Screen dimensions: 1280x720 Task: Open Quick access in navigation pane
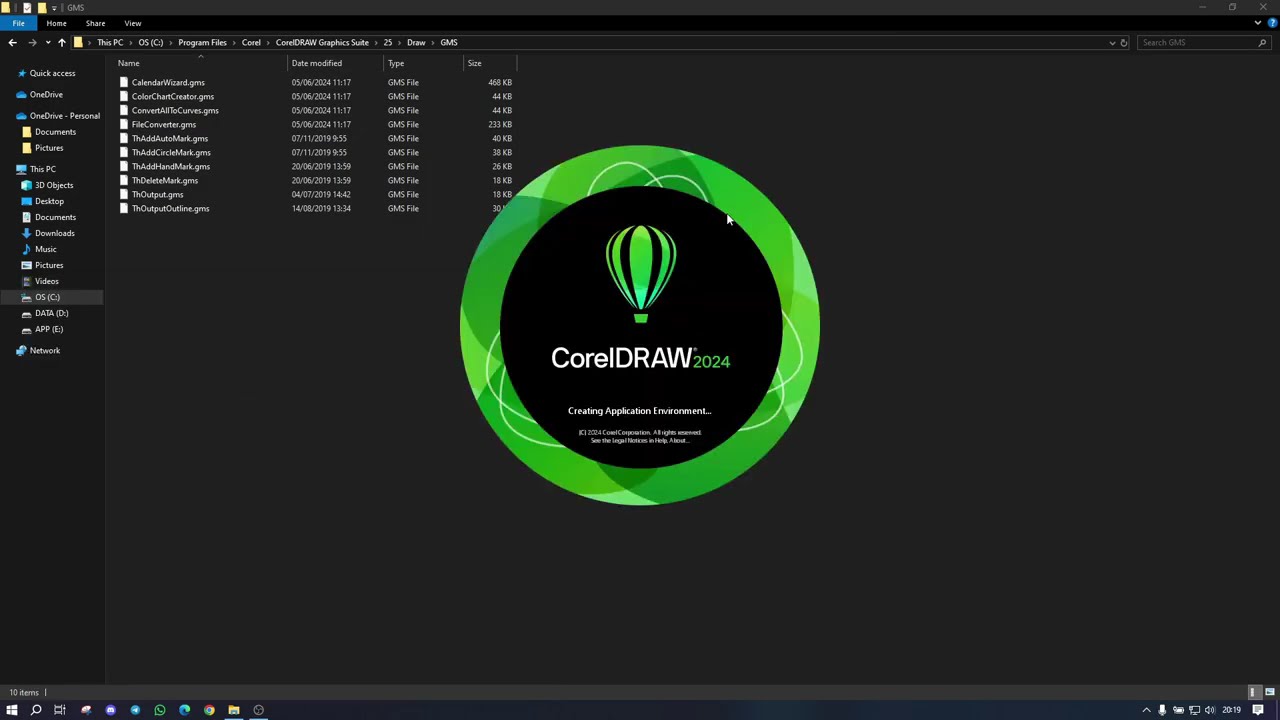point(52,73)
